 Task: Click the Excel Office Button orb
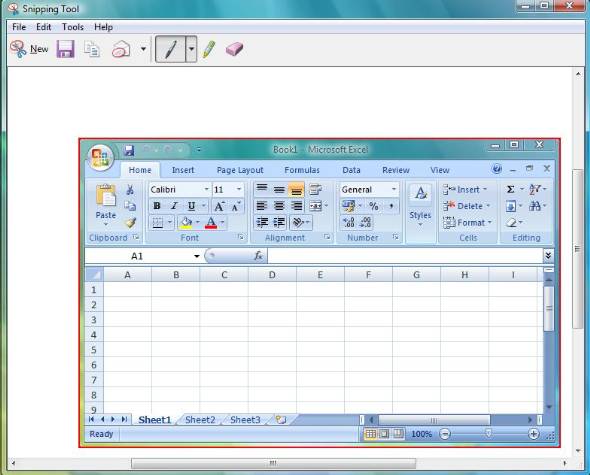[100, 157]
